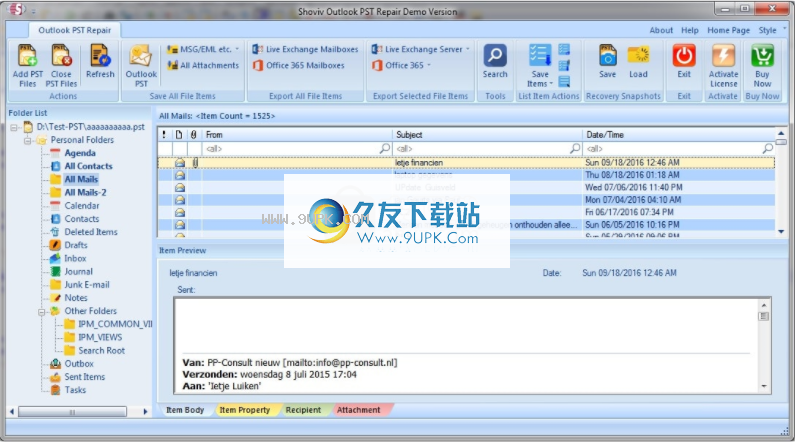The width and height of the screenshot is (795, 443).
Task: Open the Drafts folder
Action: [76, 245]
